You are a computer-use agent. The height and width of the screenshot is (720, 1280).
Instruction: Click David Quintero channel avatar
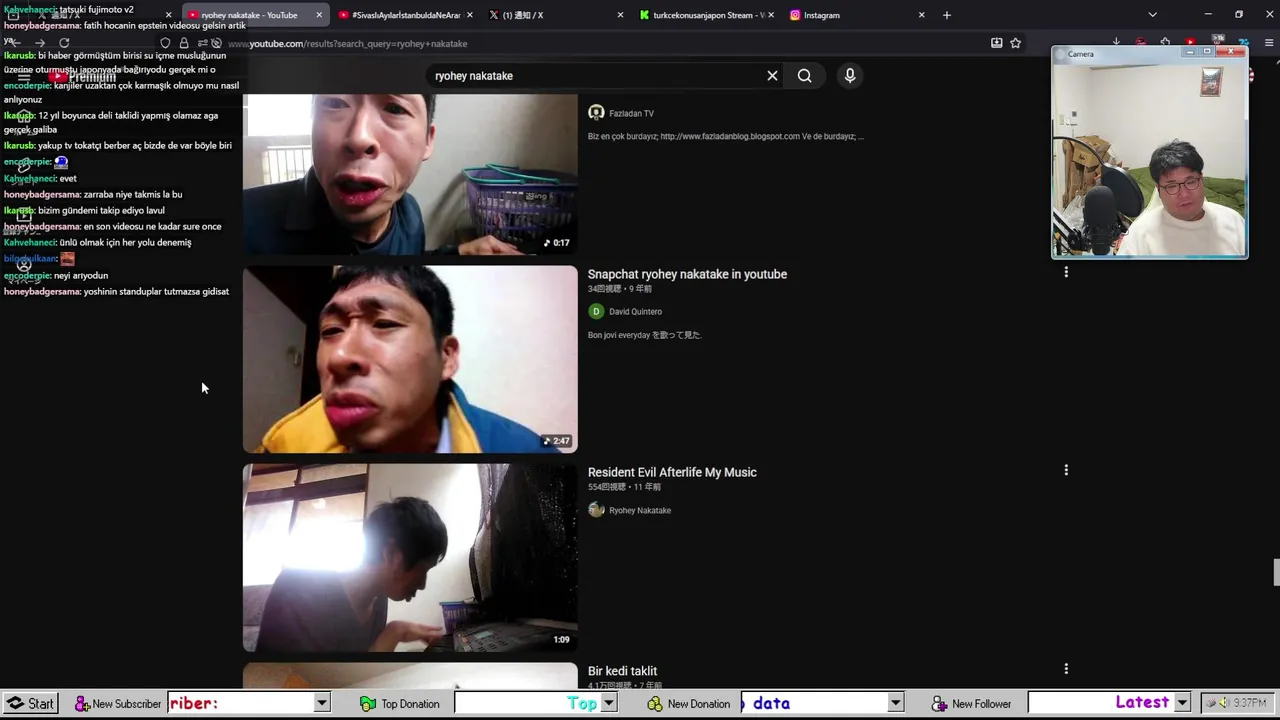point(596,311)
